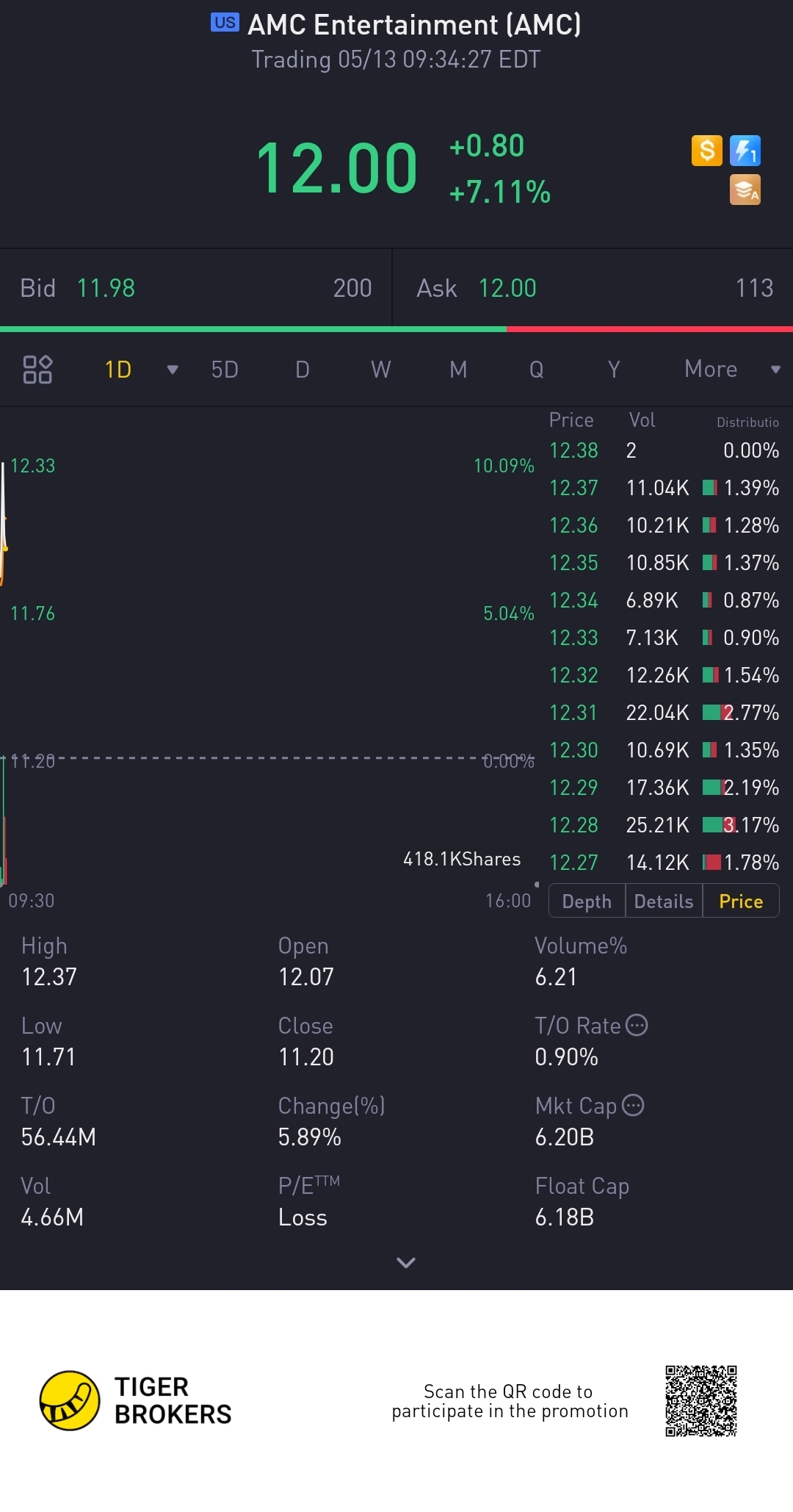Tap the Tiger Brokers logo

(x=136, y=1400)
